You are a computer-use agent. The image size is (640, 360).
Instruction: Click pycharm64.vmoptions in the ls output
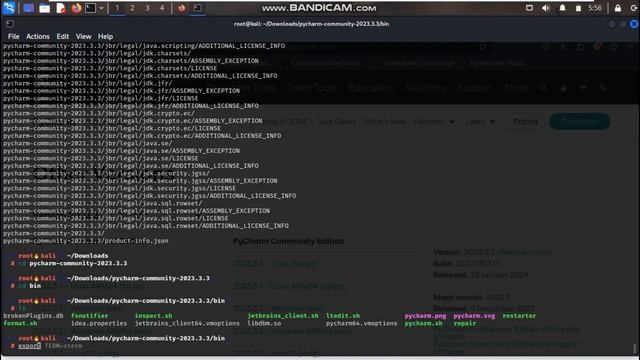(361, 323)
